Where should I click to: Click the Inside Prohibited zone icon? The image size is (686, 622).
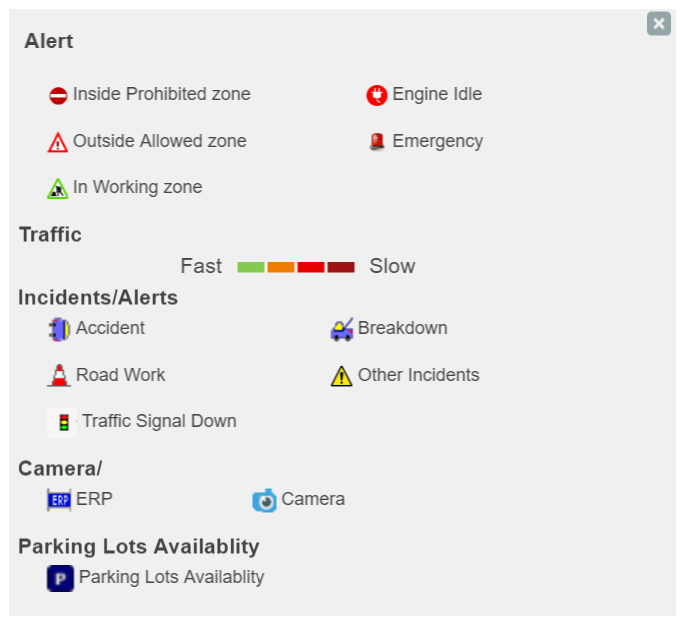click(58, 96)
